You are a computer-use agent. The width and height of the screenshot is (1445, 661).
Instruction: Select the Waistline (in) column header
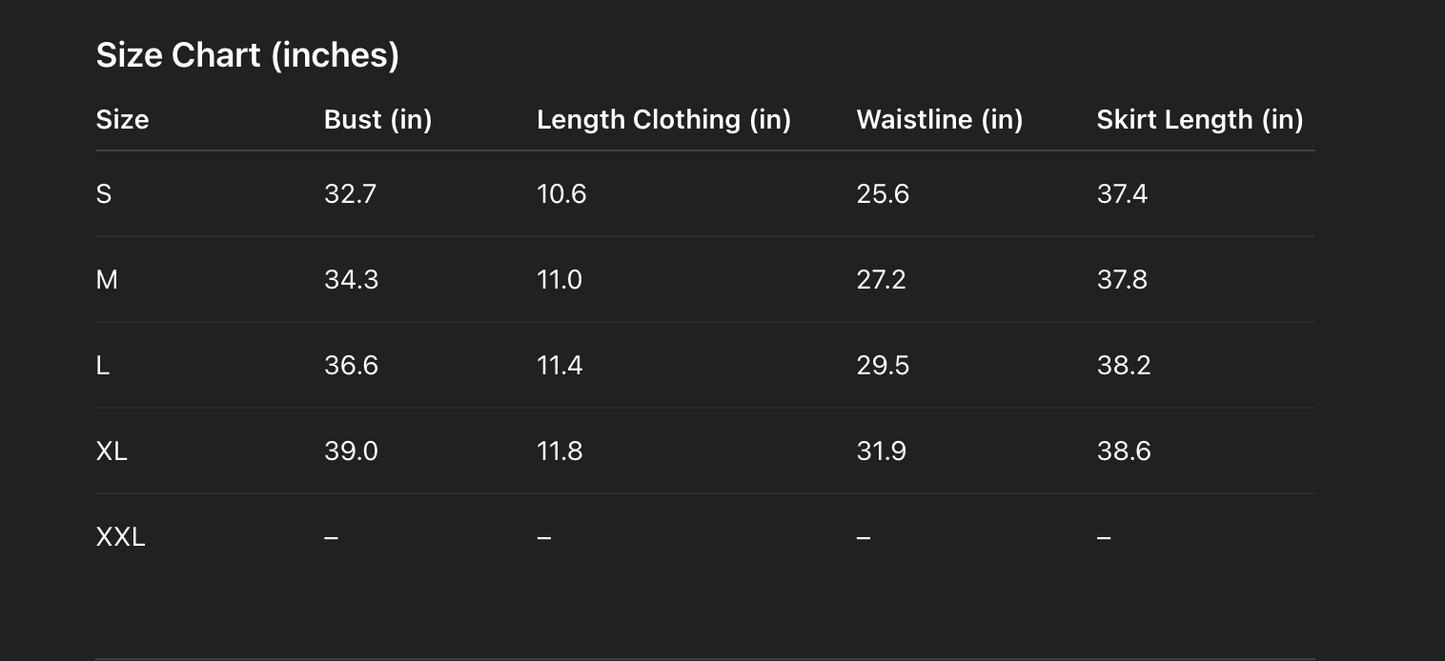[x=939, y=120]
